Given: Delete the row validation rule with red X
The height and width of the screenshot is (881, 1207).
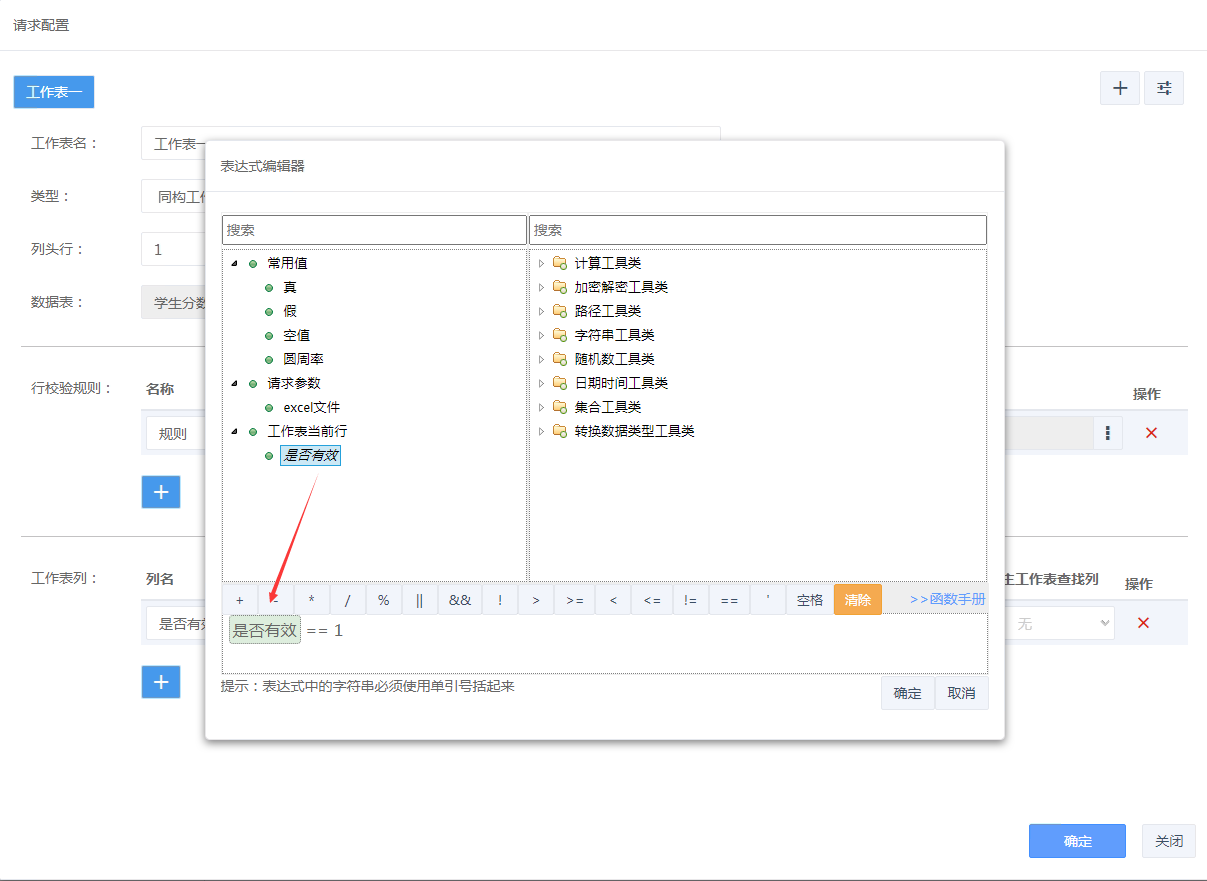Looking at the screenshot, I should click(x=1151, y=433).
